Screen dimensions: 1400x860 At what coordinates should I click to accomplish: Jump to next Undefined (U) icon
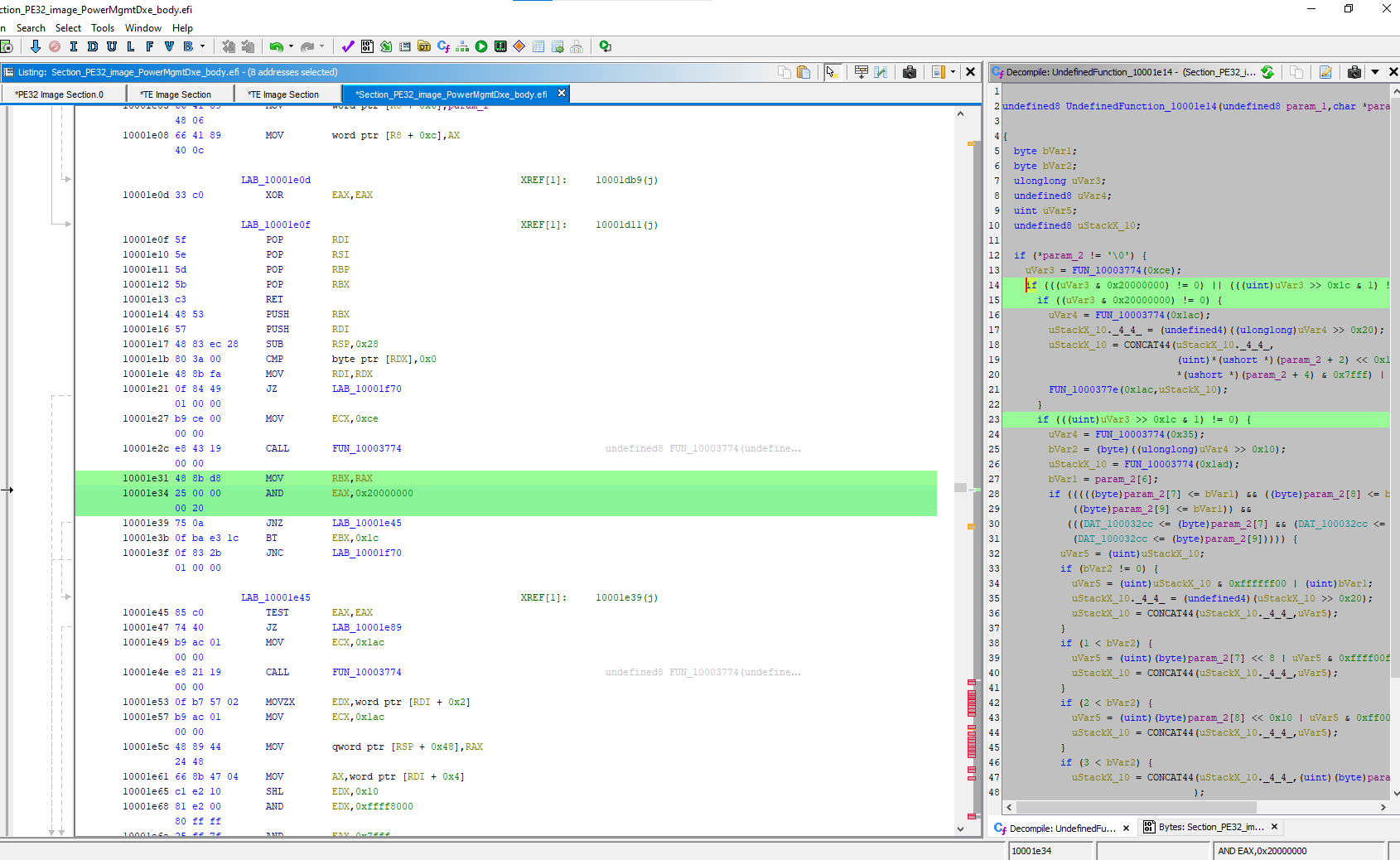pyautogui.click(x=112, y=46)
